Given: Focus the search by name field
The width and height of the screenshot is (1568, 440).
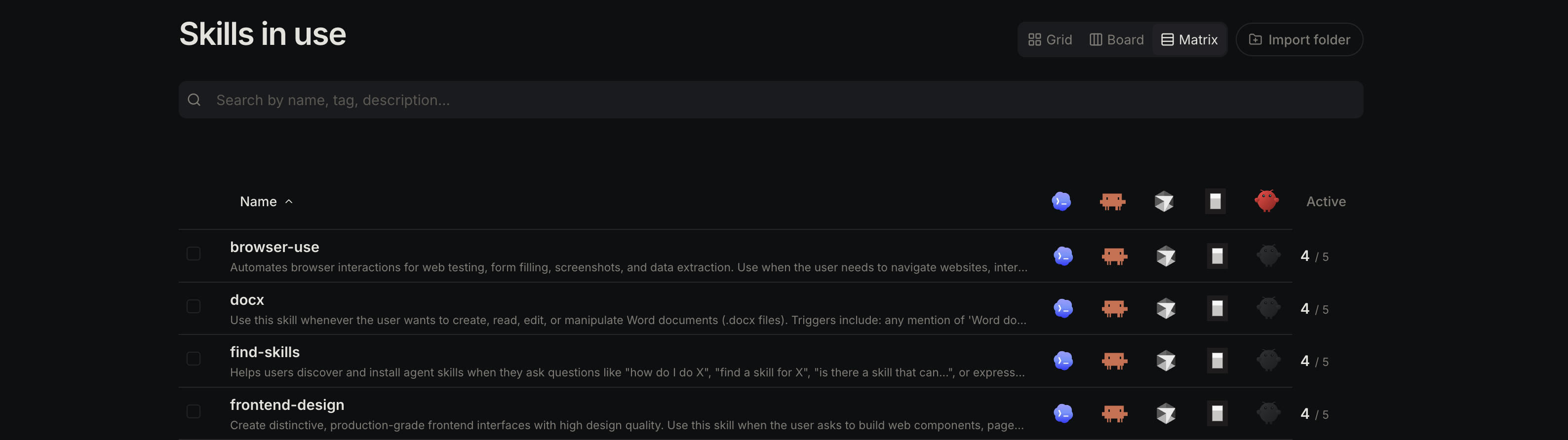Looking at the screenshot, I should pos(771,100).
